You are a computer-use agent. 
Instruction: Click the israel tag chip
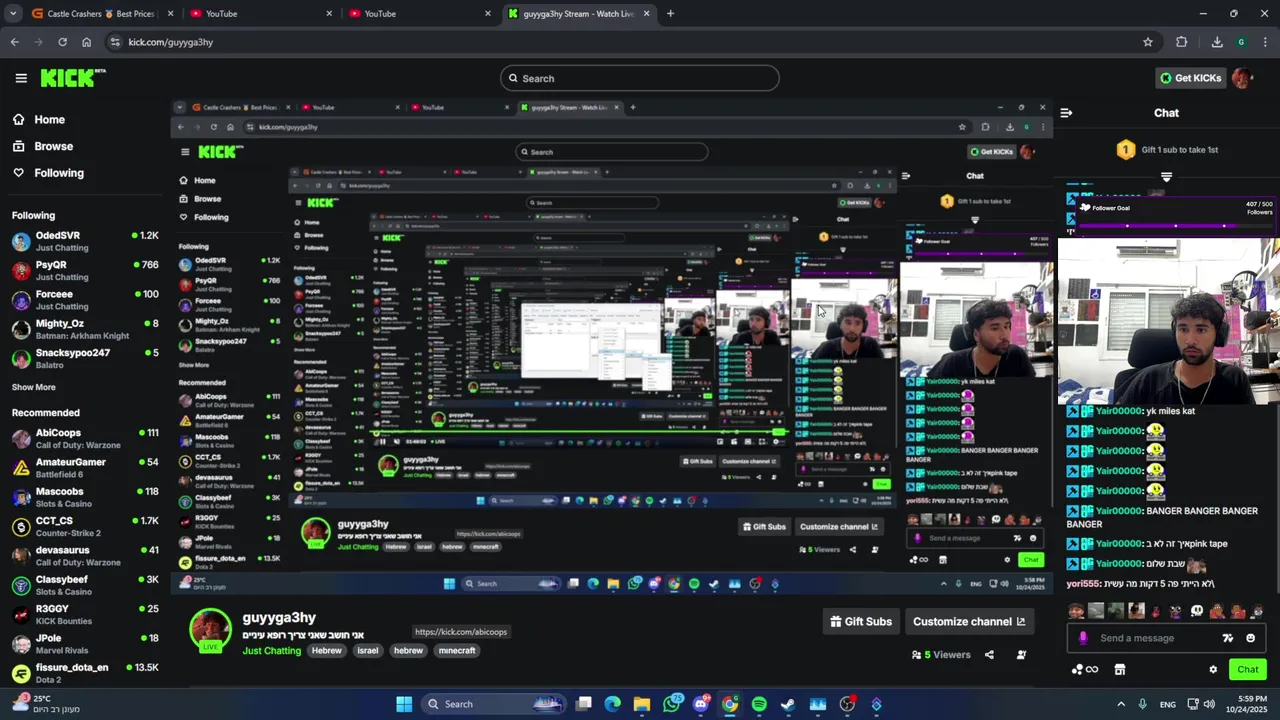tap(368, 651)
